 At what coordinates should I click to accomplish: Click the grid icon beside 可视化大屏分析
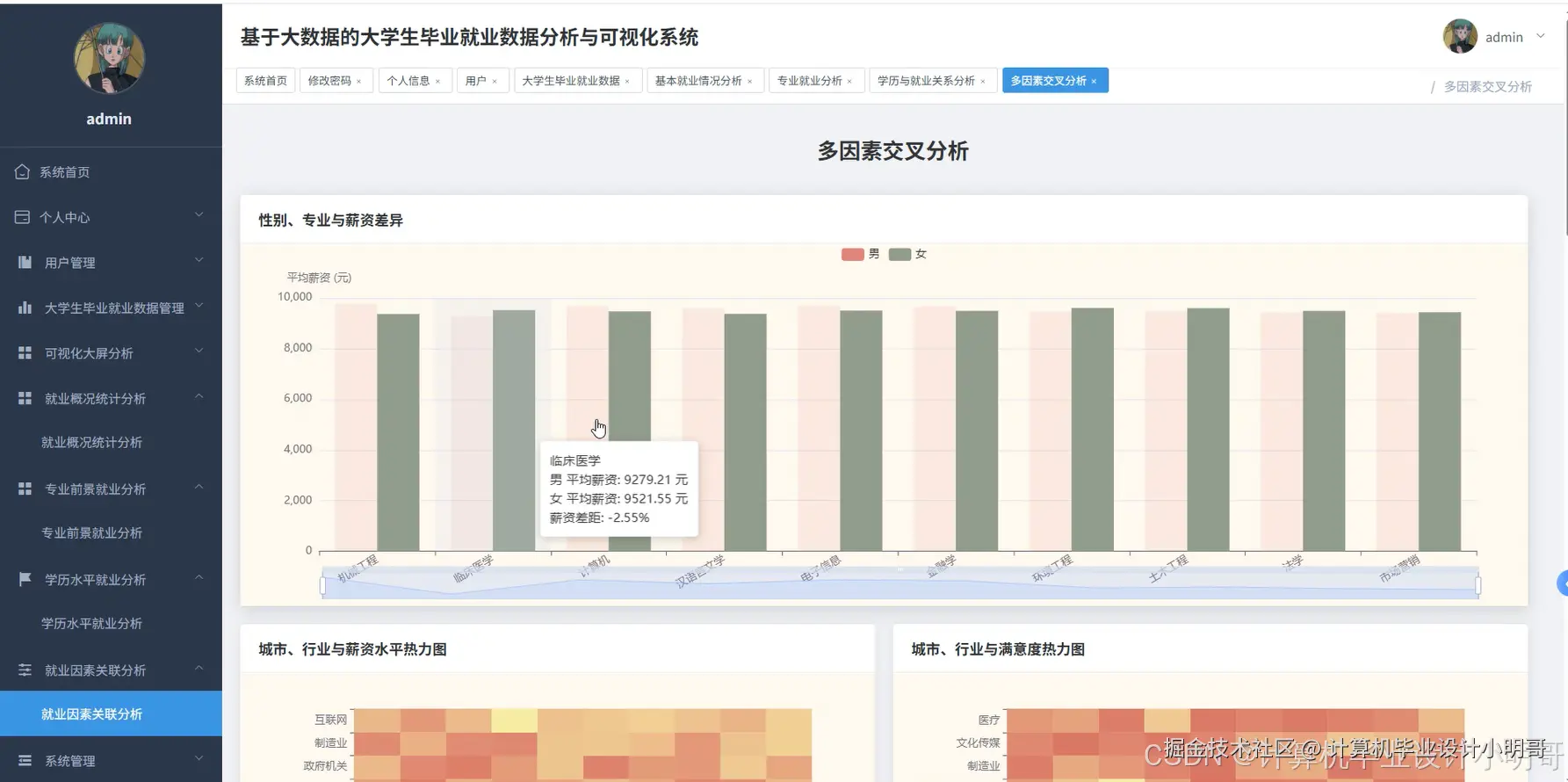(x=25, y=353)
